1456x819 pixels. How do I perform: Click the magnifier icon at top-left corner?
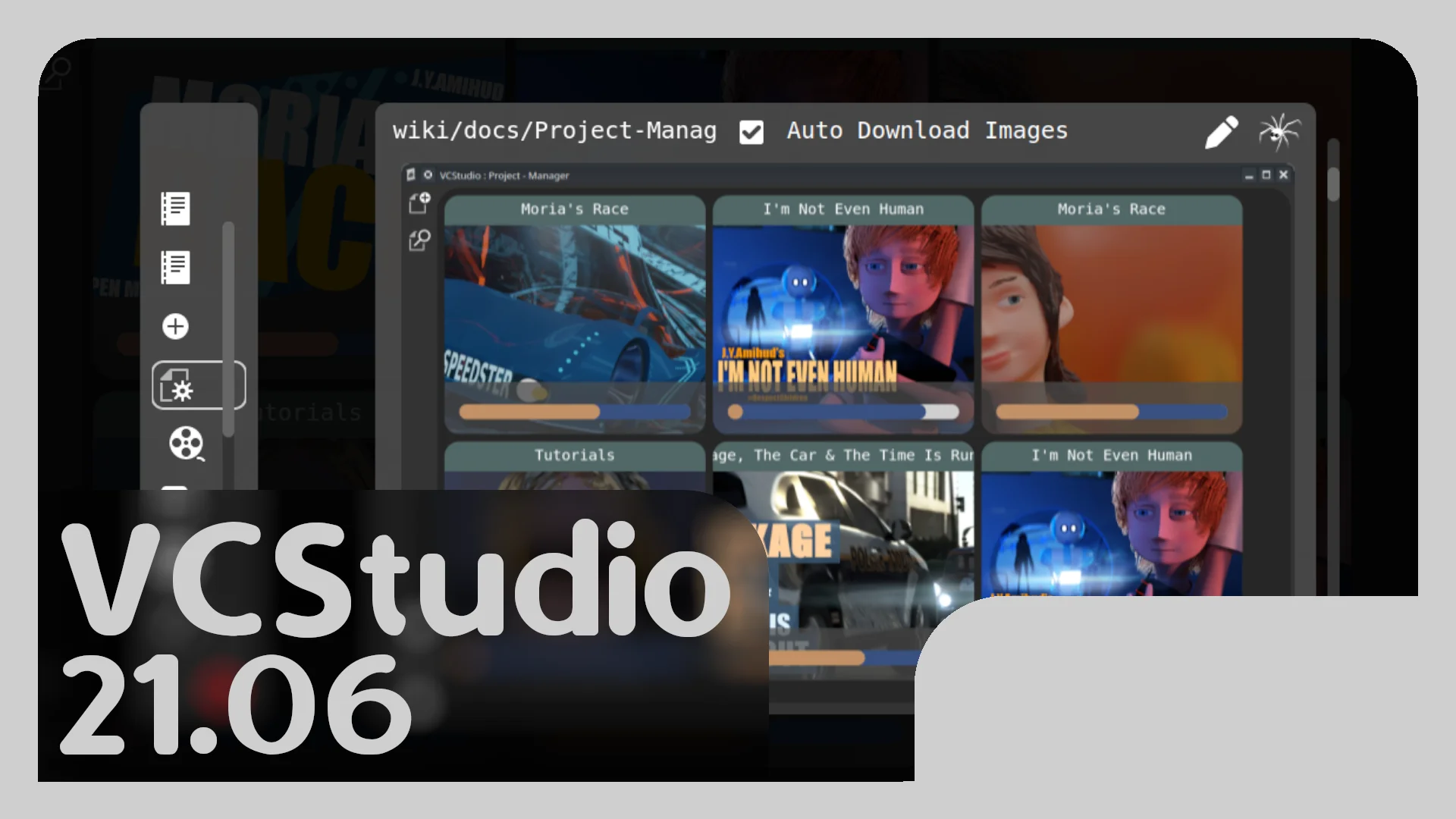[55, 73]
